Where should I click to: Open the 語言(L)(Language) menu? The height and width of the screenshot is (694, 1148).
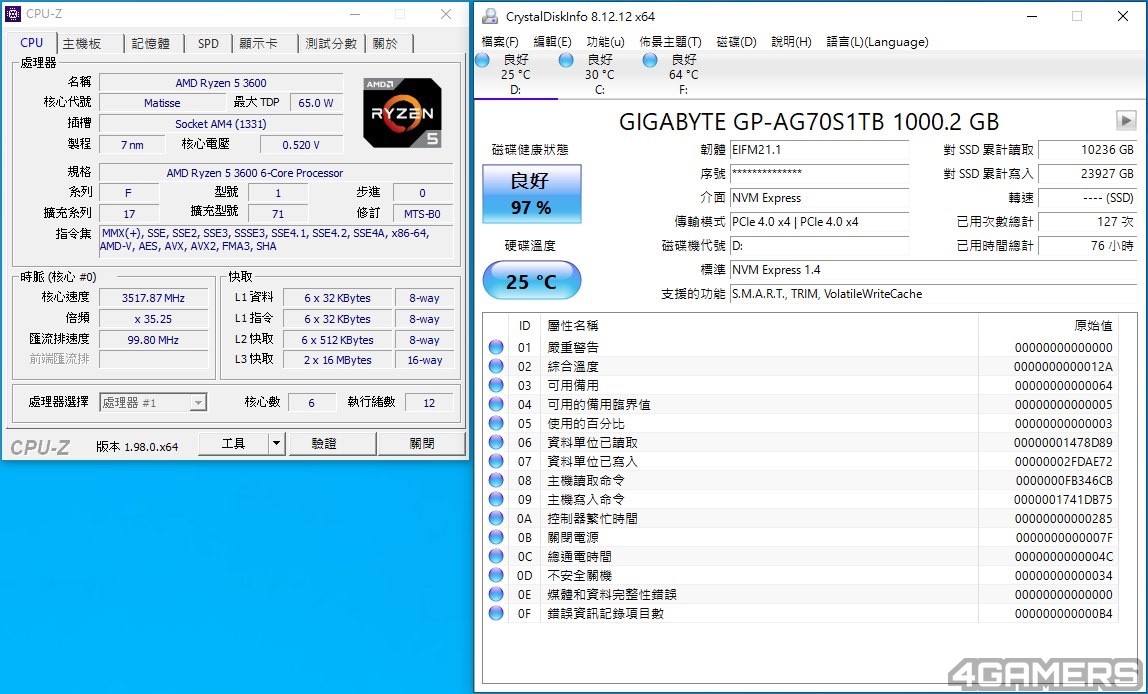click(877, 42)
